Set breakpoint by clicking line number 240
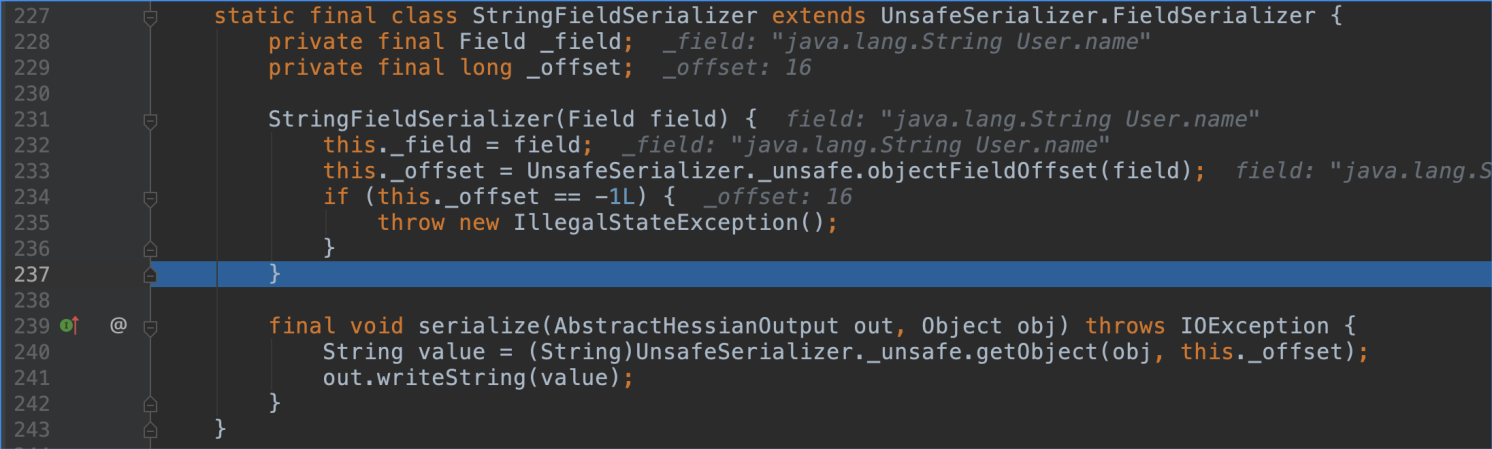Screen dimensions: 1492x449 (31, 352)
